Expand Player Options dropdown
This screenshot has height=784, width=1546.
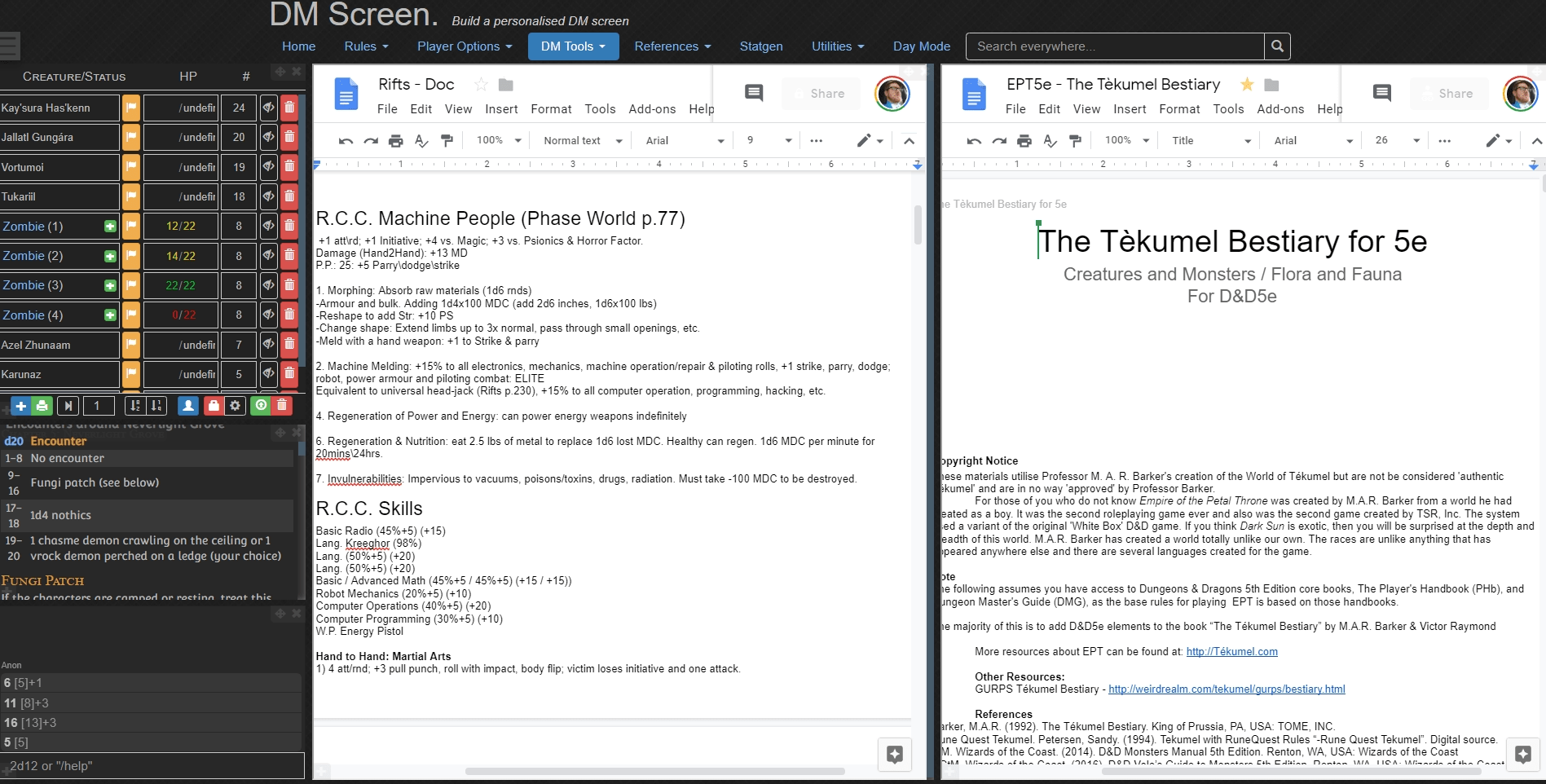coord(465,46)
